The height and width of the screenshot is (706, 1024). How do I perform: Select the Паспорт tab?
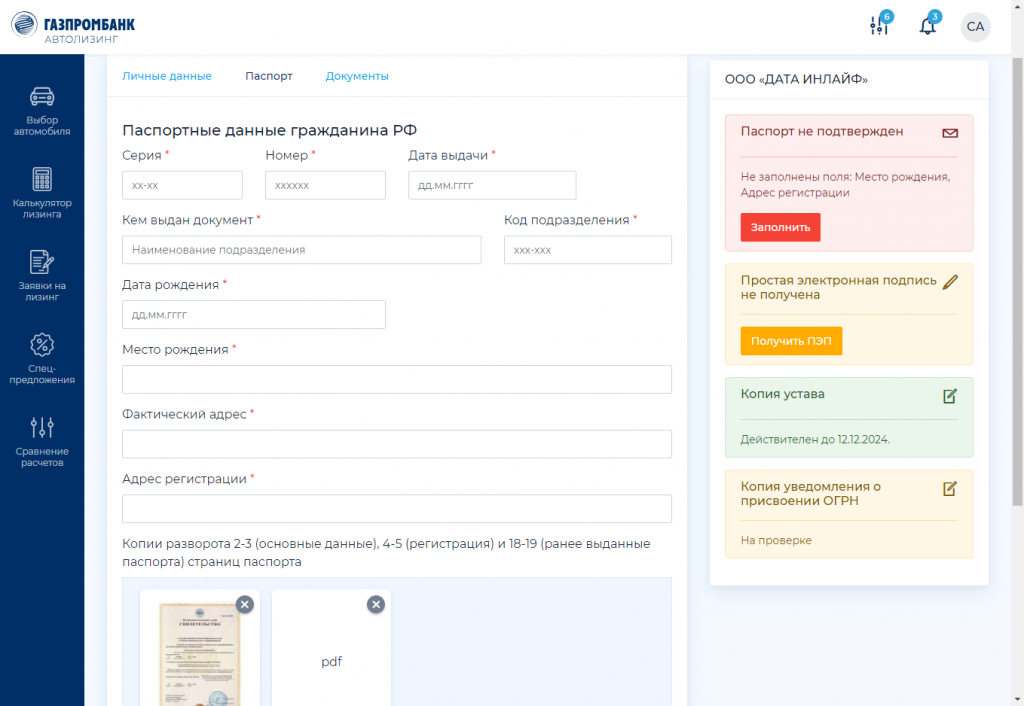pyautogui.click(x=269, y=76)
